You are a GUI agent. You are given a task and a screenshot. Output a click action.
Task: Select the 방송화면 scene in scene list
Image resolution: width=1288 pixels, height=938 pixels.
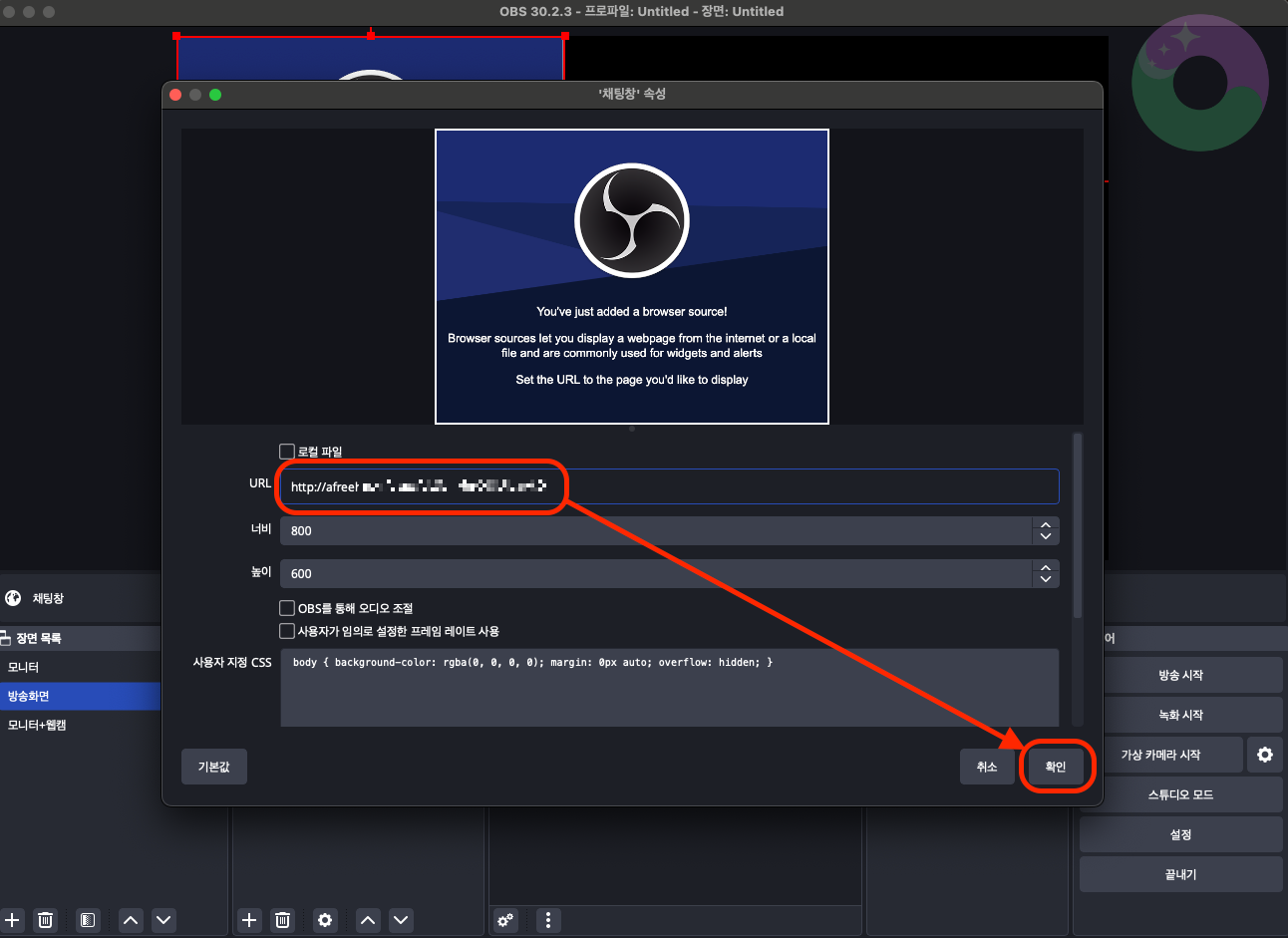click(80, 696)
